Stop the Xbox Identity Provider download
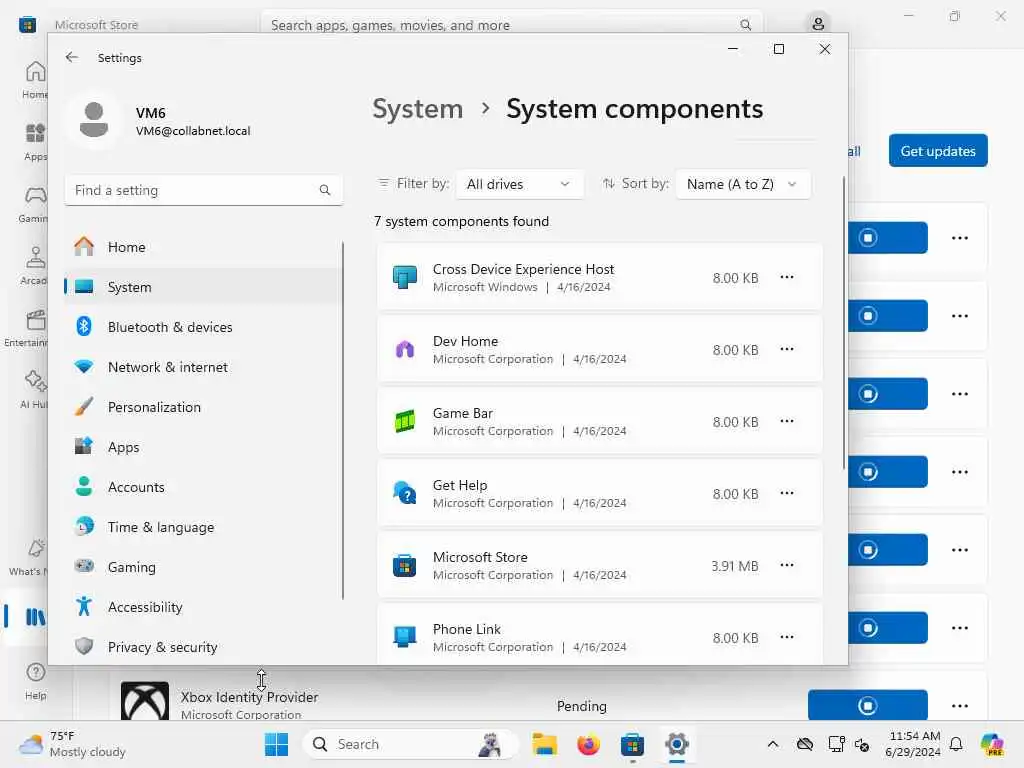Image resolution: width=1024 pixels, height=768 pixels. tap(867, 705)
